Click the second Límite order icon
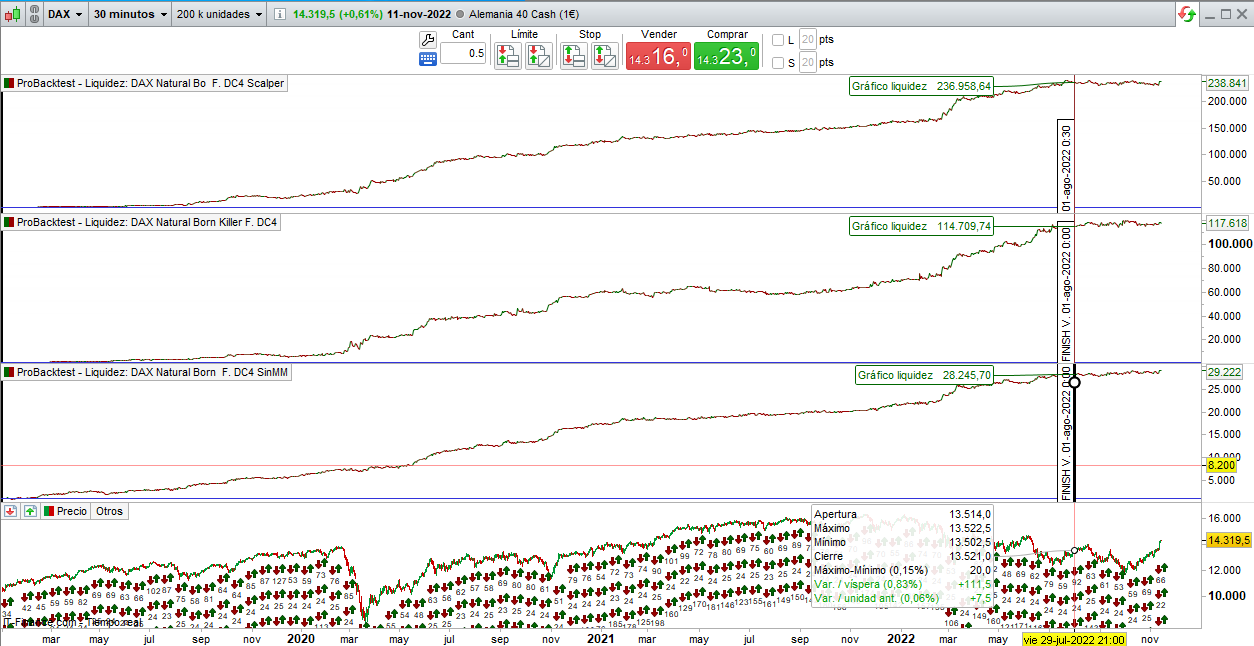This screenshot has height=646, width=1254. tap(539, 56)
